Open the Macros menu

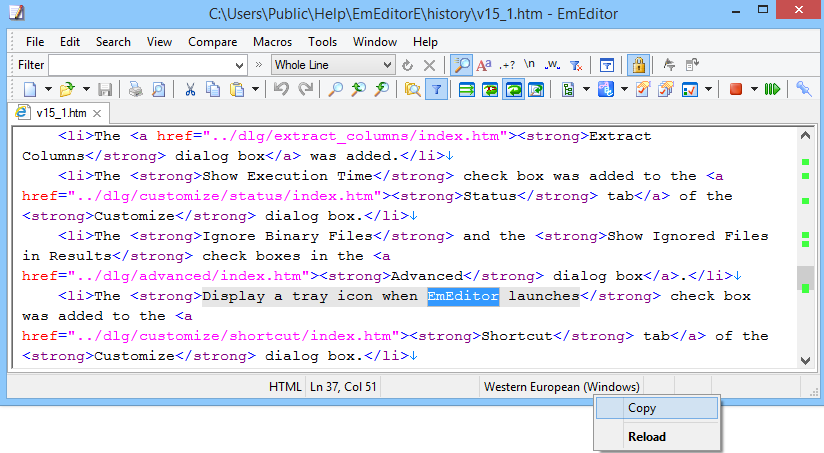[272, 42]
